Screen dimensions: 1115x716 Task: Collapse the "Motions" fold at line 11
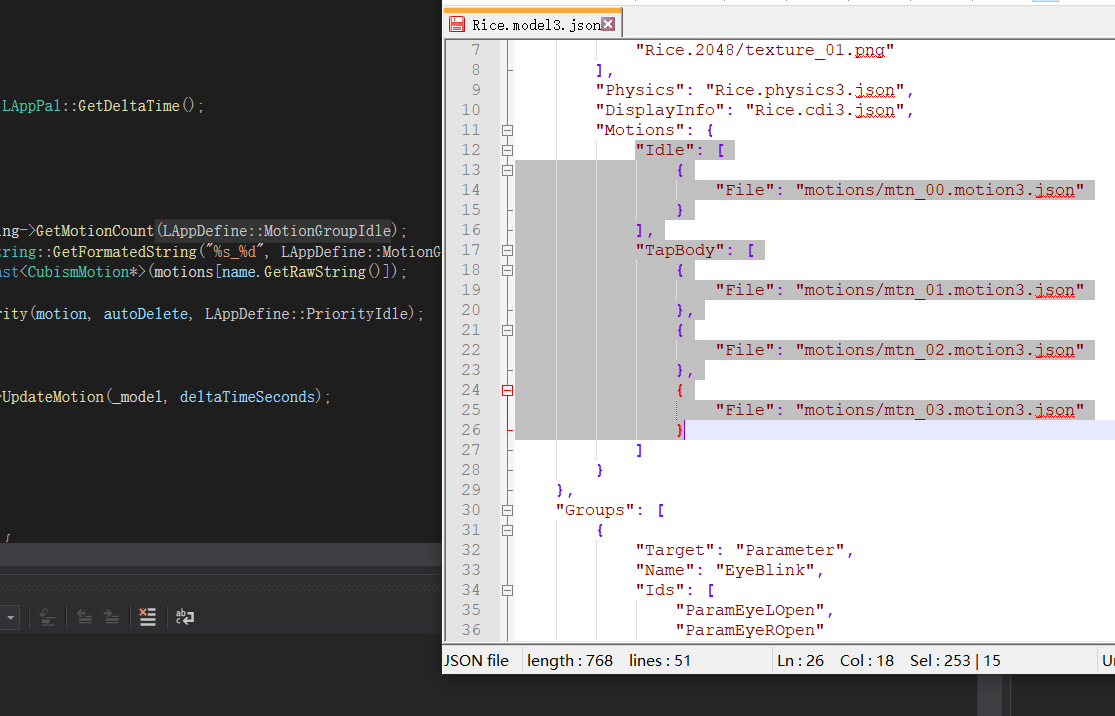507,130
